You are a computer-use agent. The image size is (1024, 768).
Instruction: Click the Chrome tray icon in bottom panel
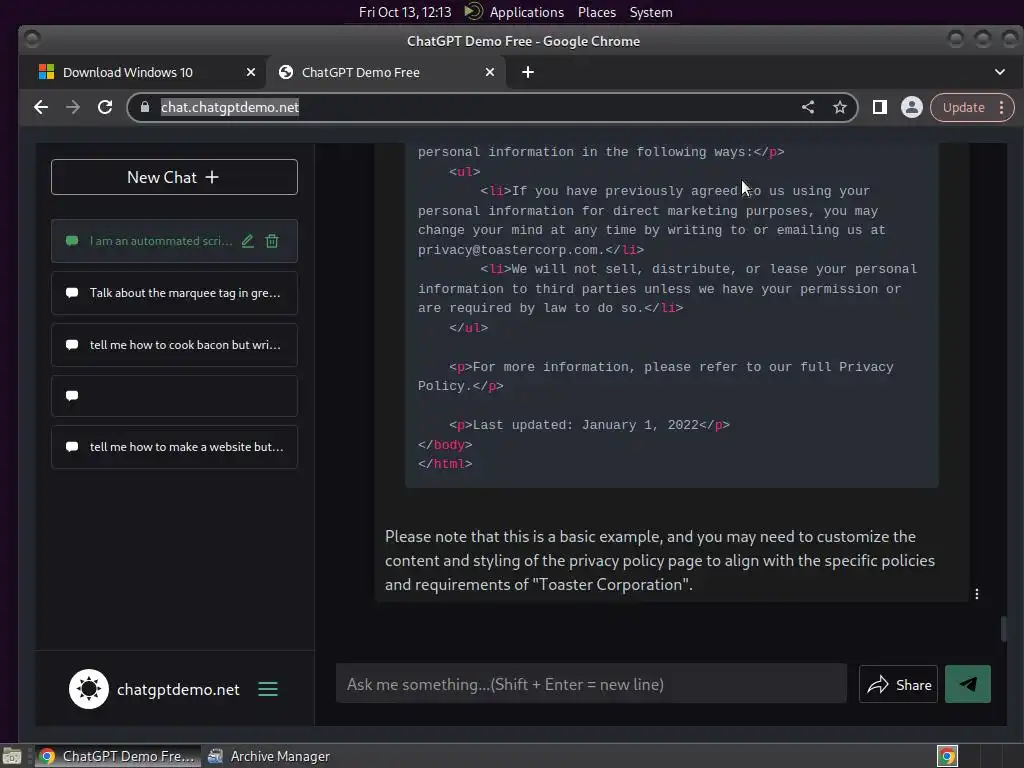pos(947,756)
